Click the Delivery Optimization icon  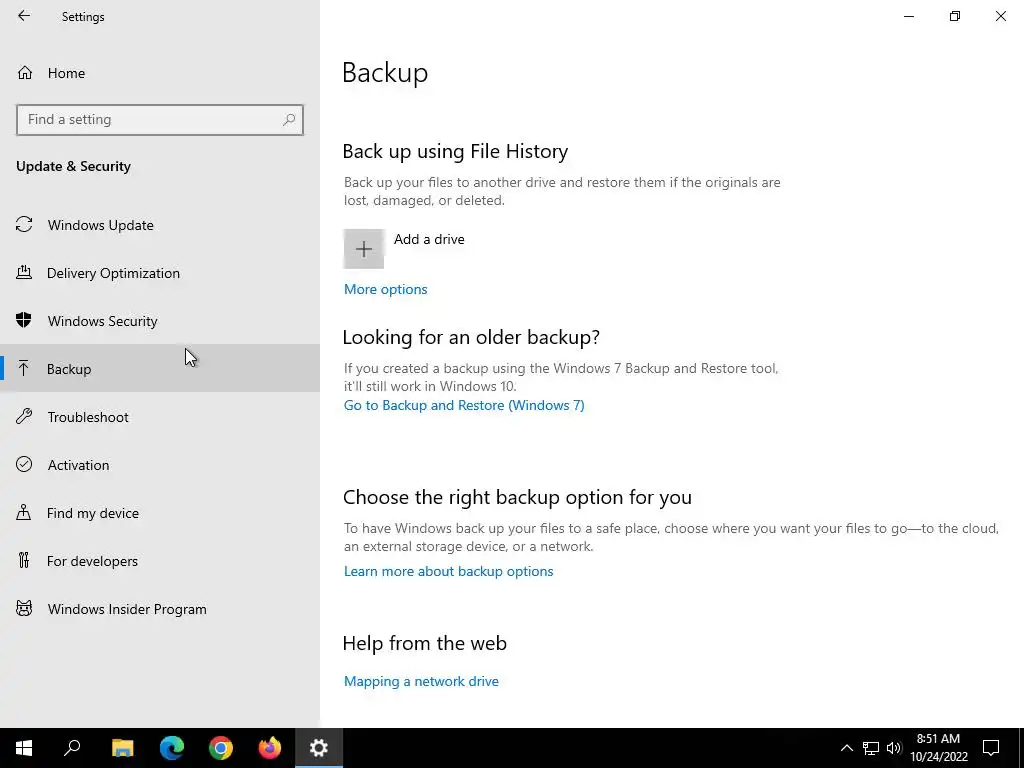coord(24,272)
